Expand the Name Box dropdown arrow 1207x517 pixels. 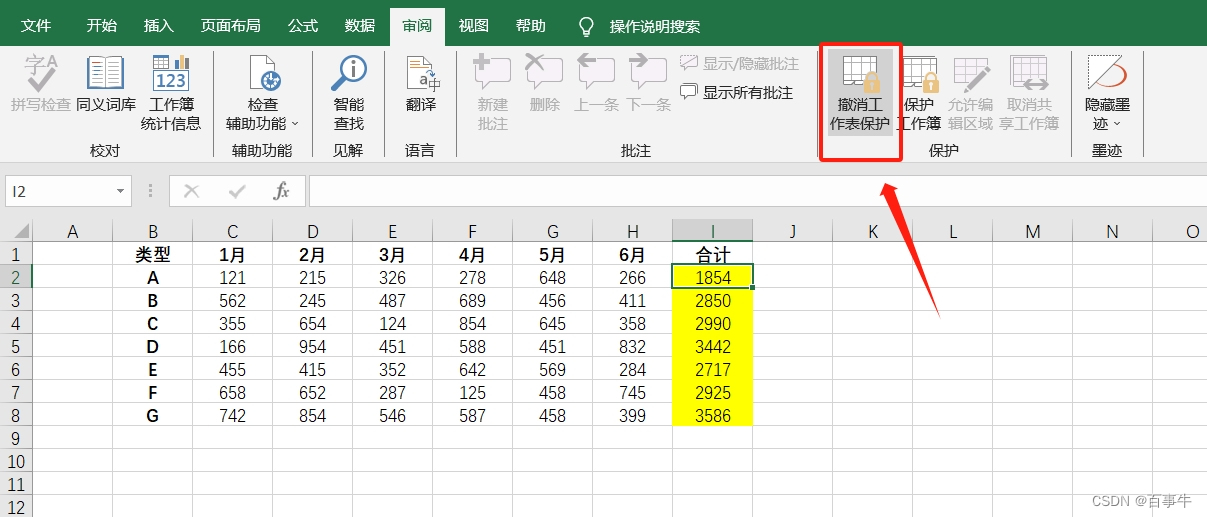pos(121,190)
